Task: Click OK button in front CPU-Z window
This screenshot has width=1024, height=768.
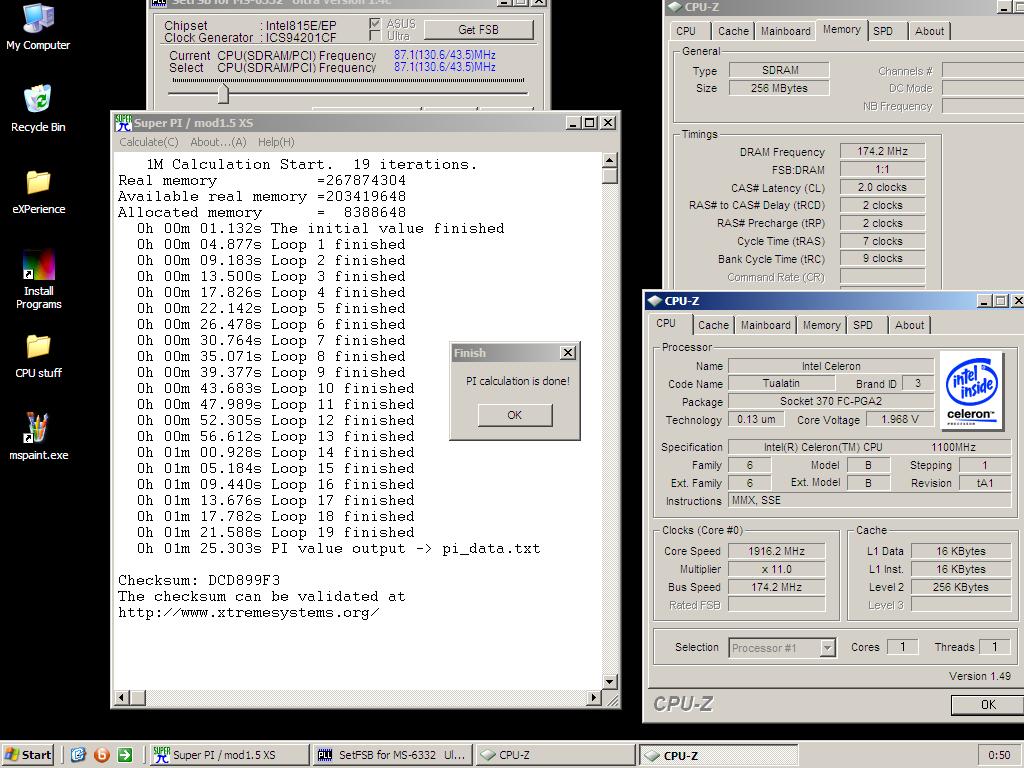Action: 987,705
